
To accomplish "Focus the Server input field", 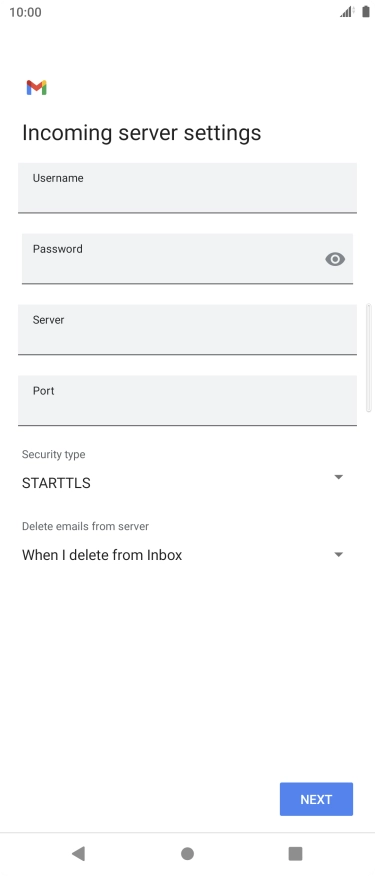I will pos(187,330).
